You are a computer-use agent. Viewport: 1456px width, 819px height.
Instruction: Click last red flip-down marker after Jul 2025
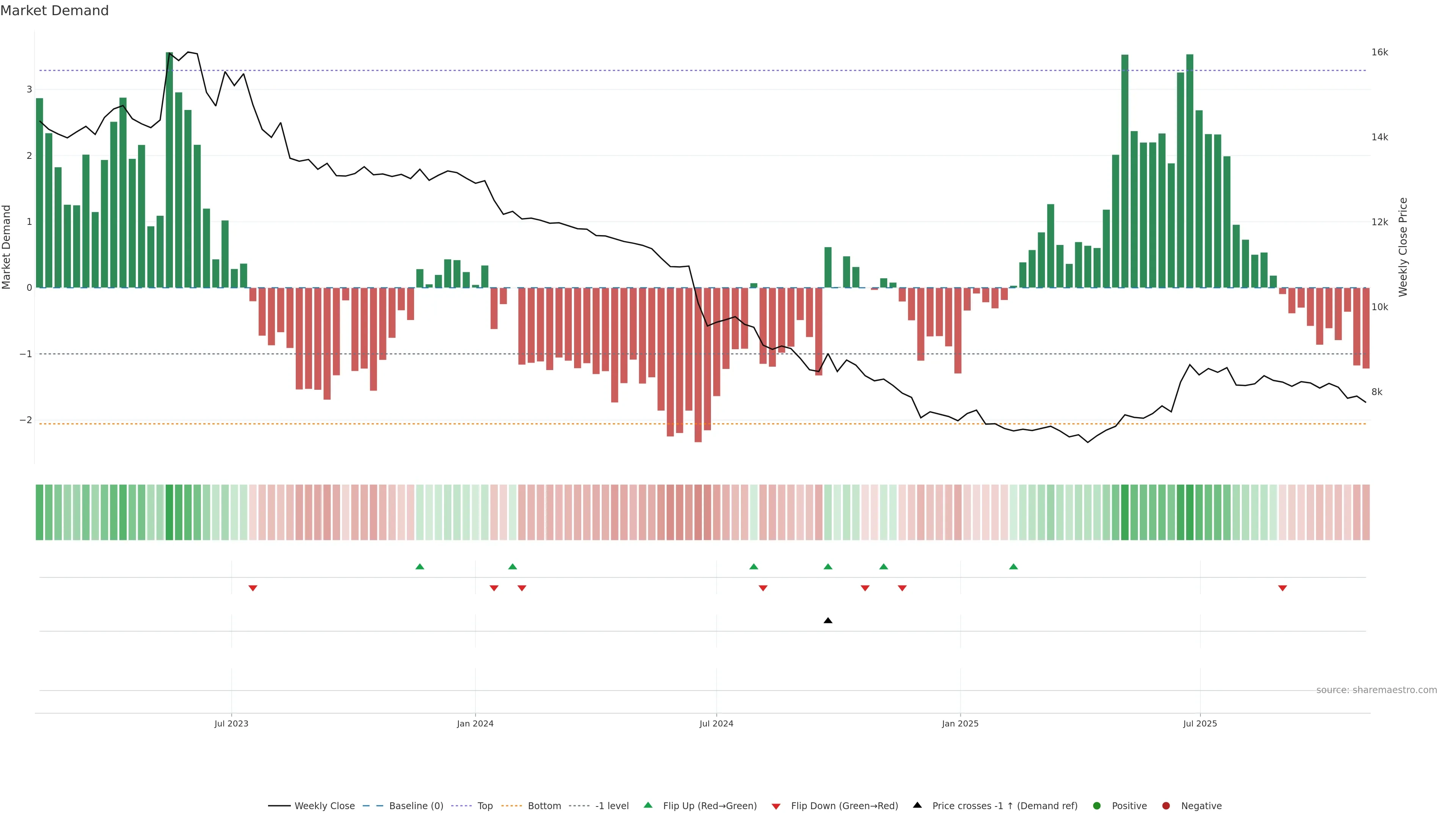(x=1282, y=588)
